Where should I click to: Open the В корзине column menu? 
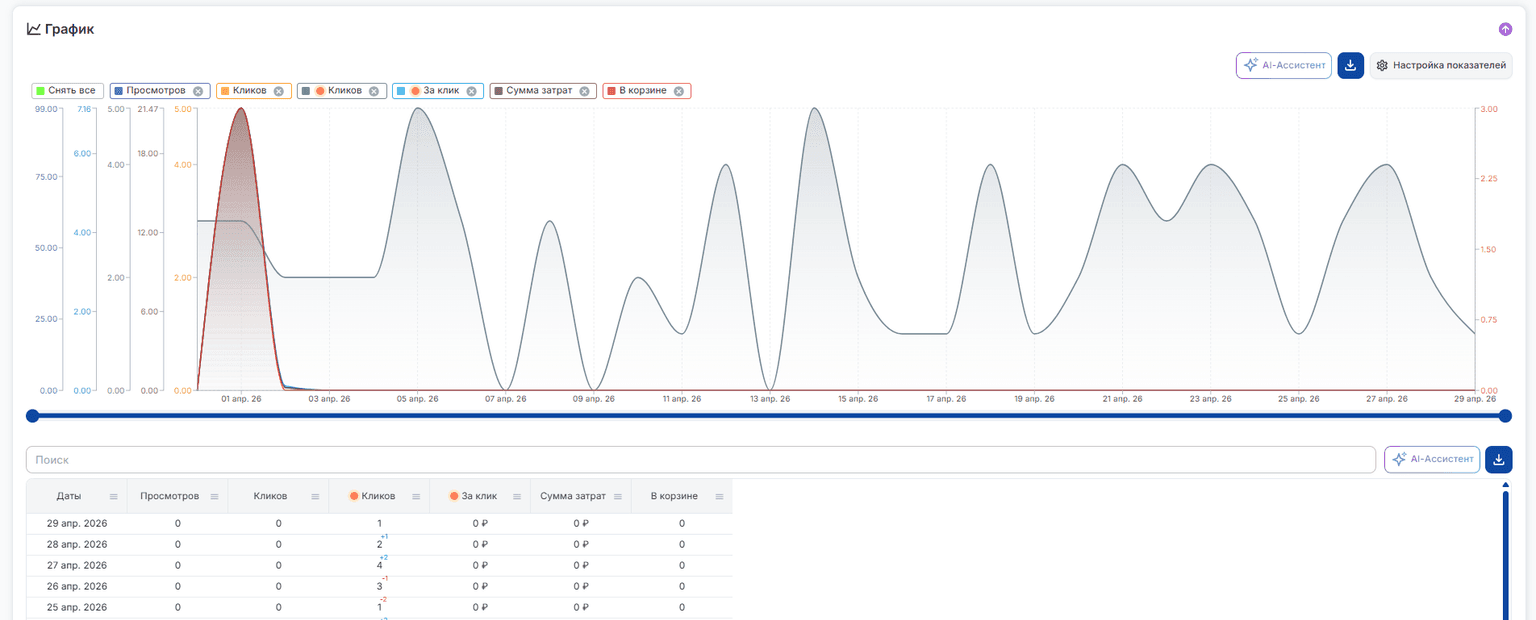(x=718, y=496)
